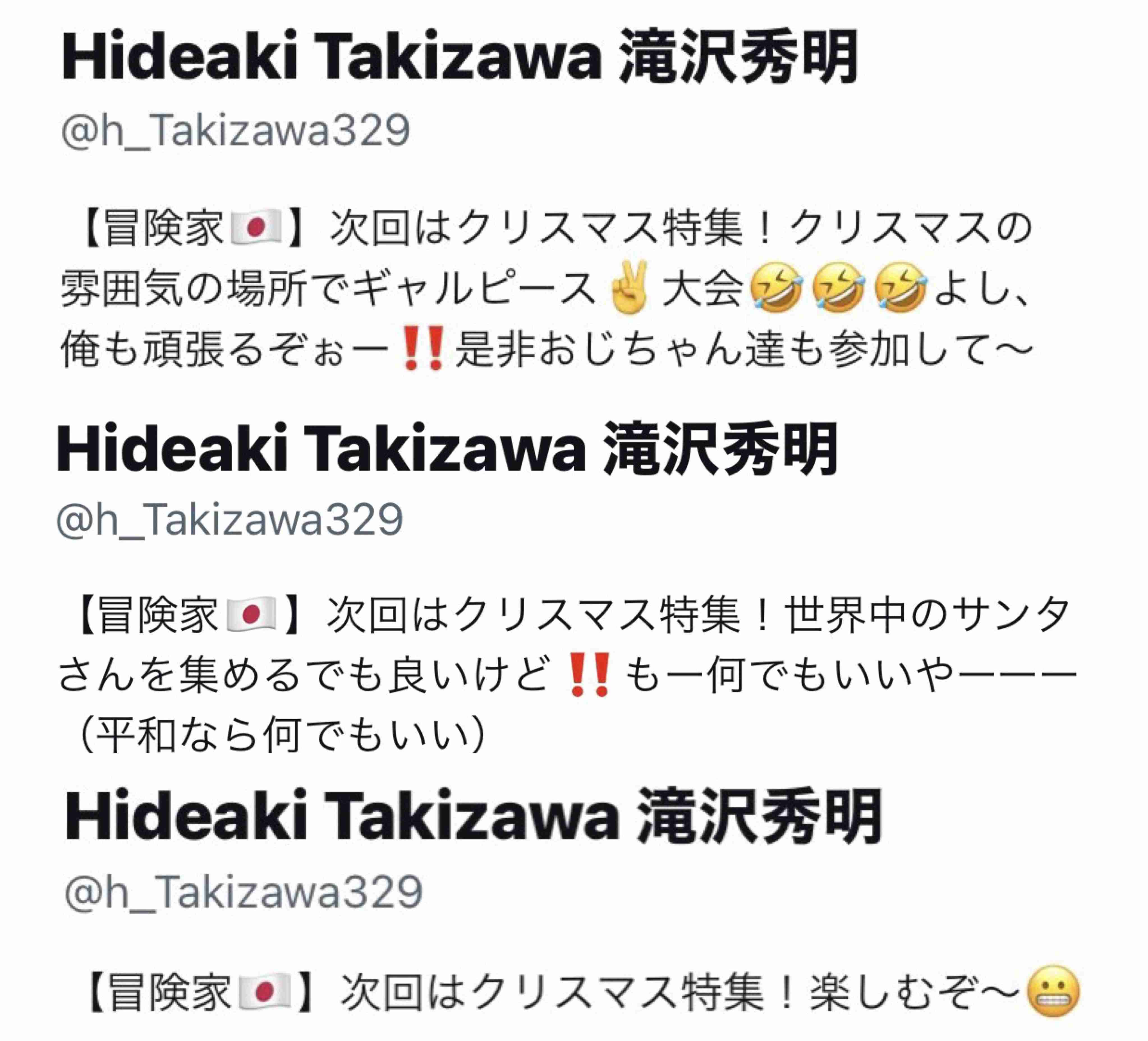
Task: Click the tweet text mentioning ギャルピース大会
Action: coord(547,288)
